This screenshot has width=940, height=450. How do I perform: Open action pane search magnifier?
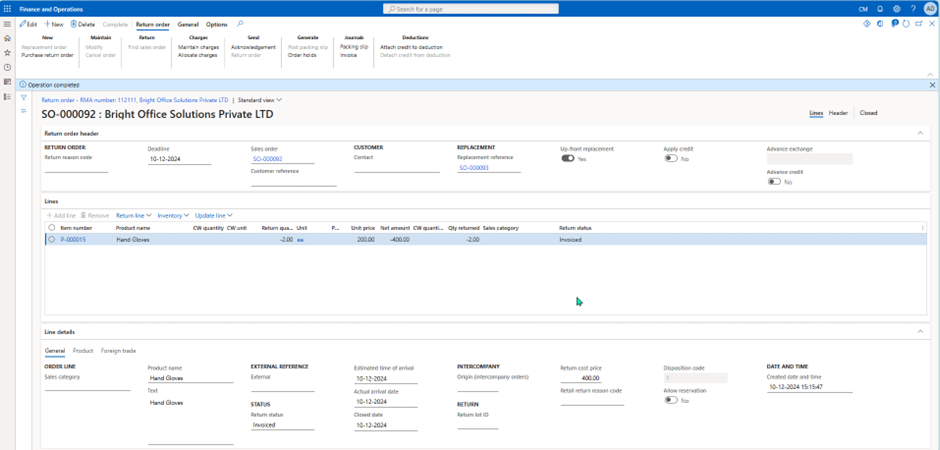tap(240, 24)
